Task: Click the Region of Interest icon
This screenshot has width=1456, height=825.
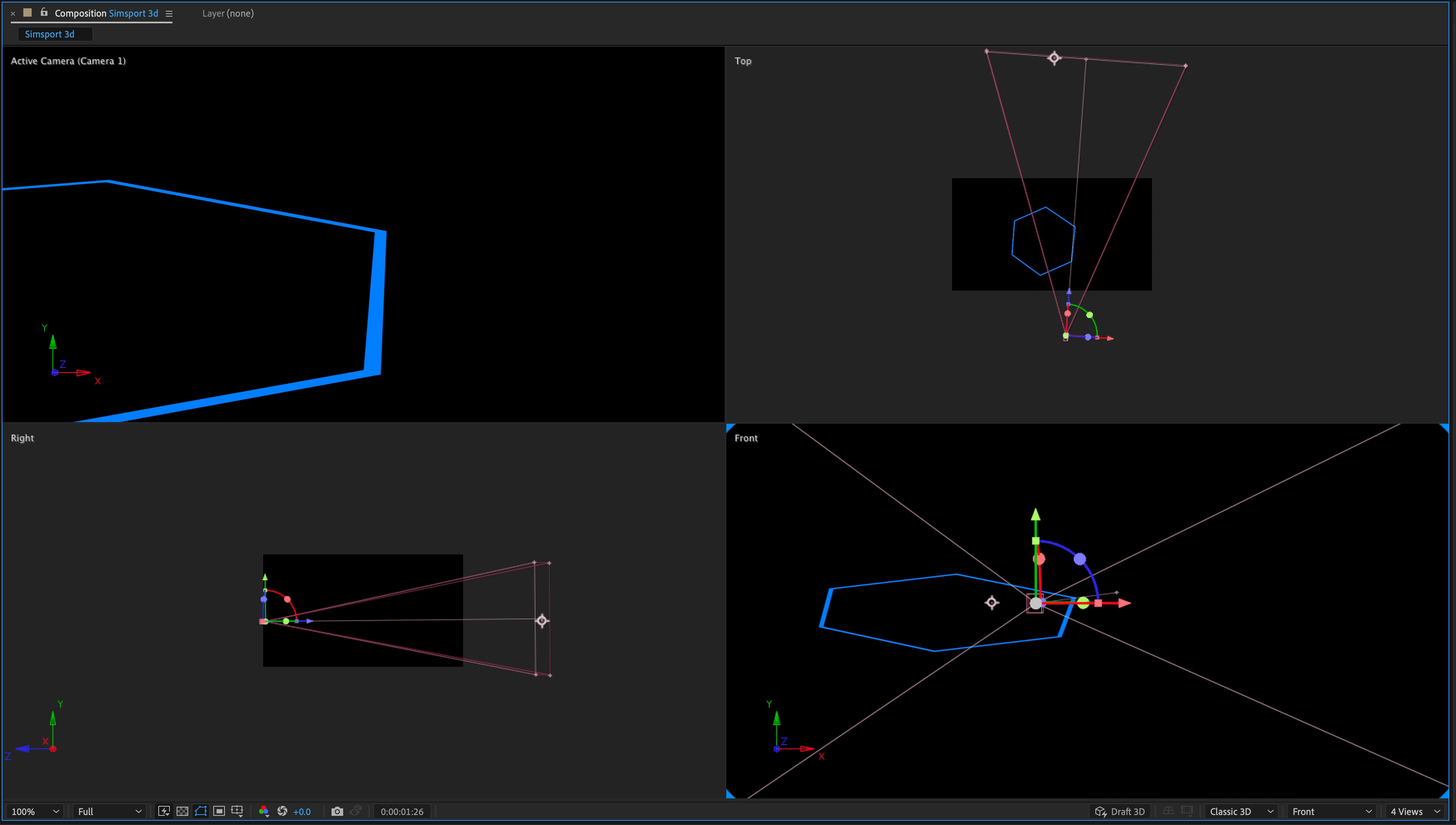Action: pyautogui.click(x=219, y=811)
